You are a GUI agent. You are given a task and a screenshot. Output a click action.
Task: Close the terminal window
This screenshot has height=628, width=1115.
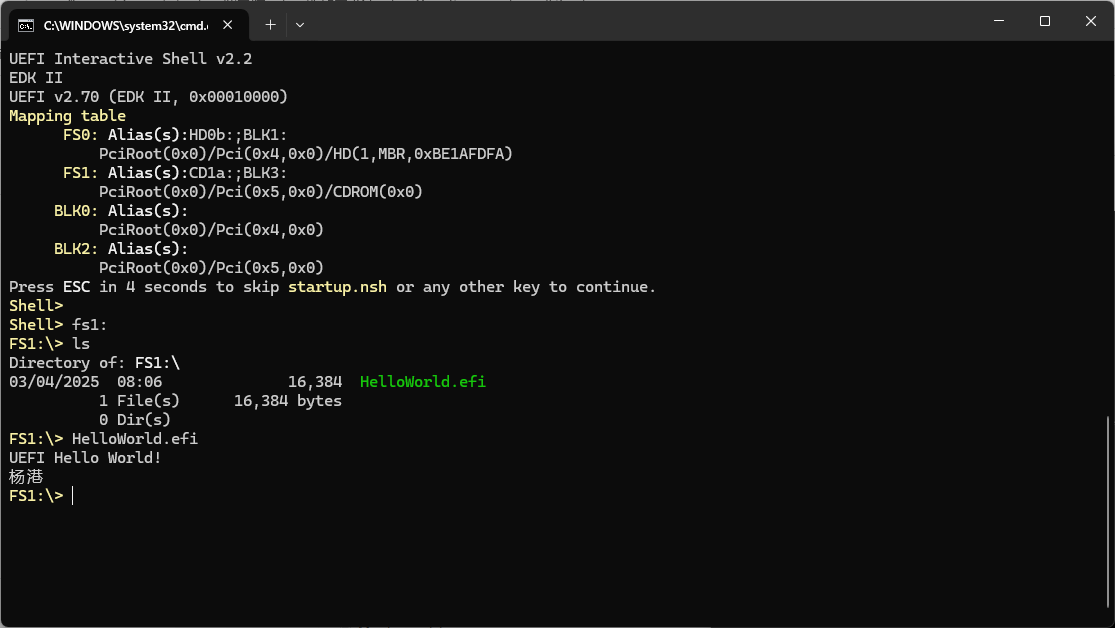pyautogui.click(x=1091, y=21)
